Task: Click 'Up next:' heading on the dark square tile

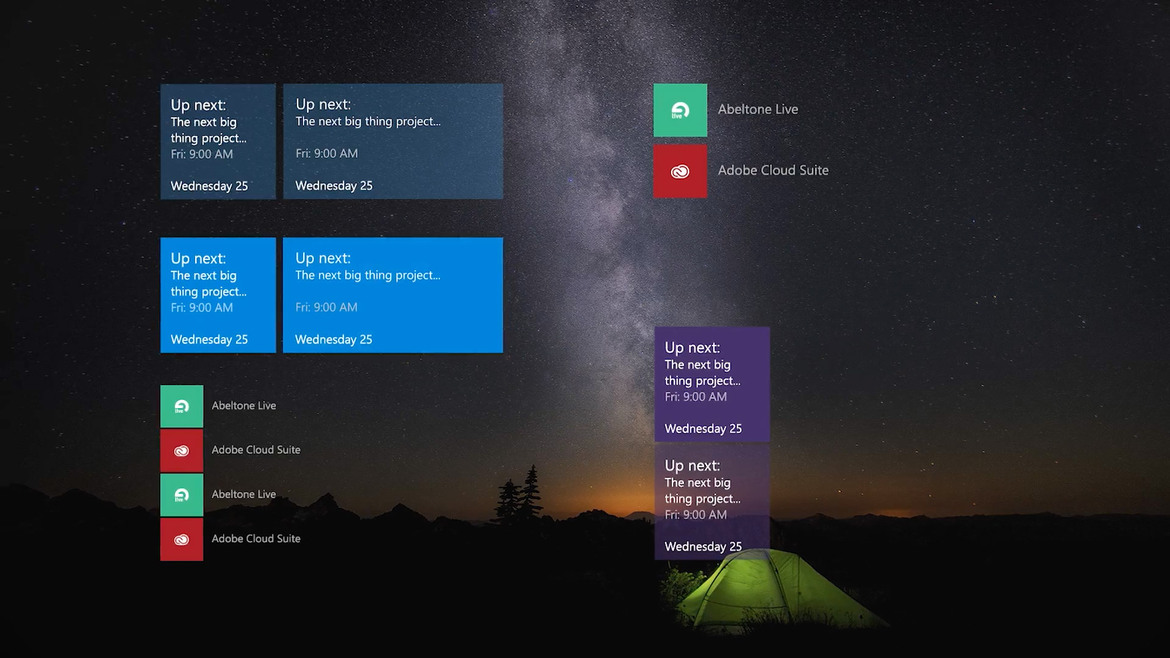Action: click(198, 105)
